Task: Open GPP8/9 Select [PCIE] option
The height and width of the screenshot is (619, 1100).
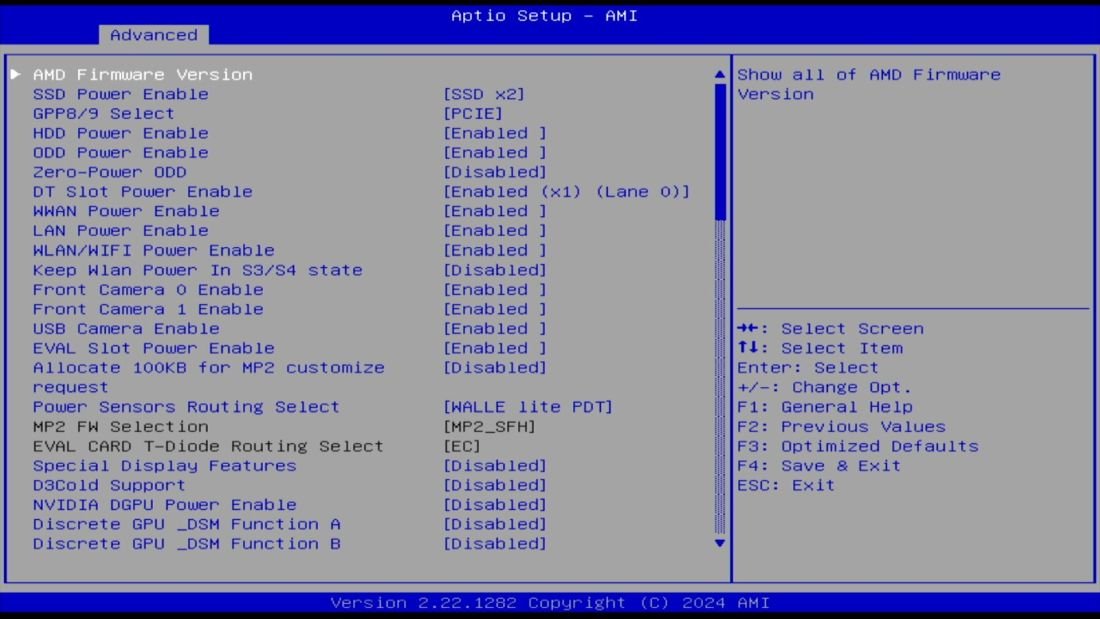Action: click(x=472, y=114)
